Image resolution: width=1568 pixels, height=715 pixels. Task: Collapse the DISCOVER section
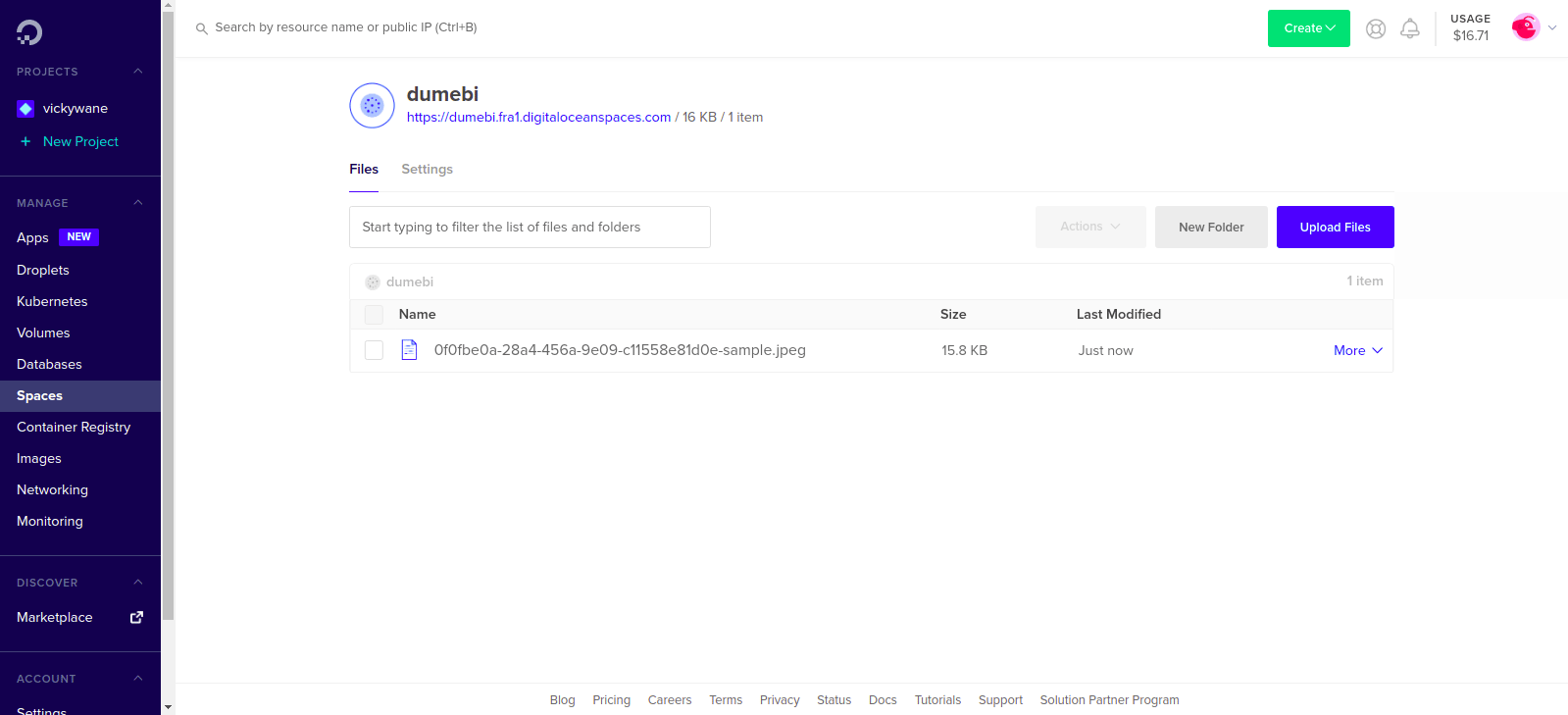(x=138, y=582)
